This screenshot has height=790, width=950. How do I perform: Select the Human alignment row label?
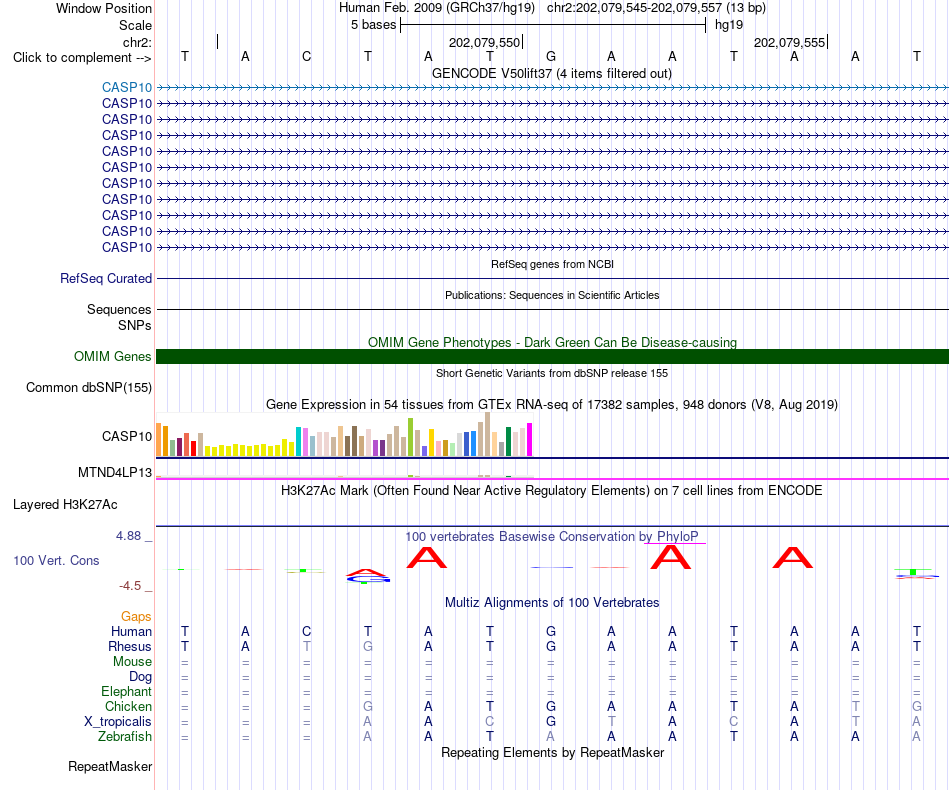pyautogui.click(x=131, y=632)
